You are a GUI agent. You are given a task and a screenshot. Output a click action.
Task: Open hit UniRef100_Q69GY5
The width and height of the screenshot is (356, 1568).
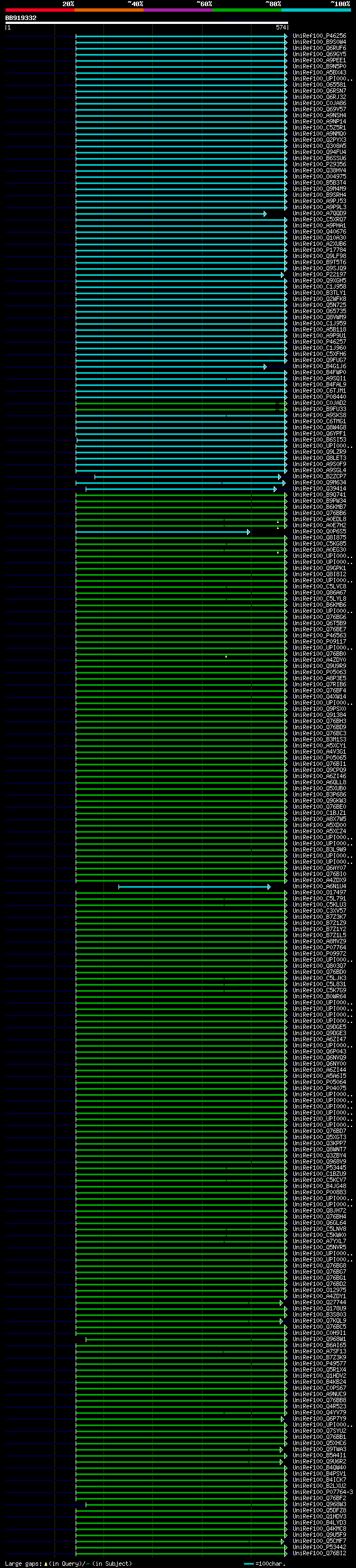point(319,54)
